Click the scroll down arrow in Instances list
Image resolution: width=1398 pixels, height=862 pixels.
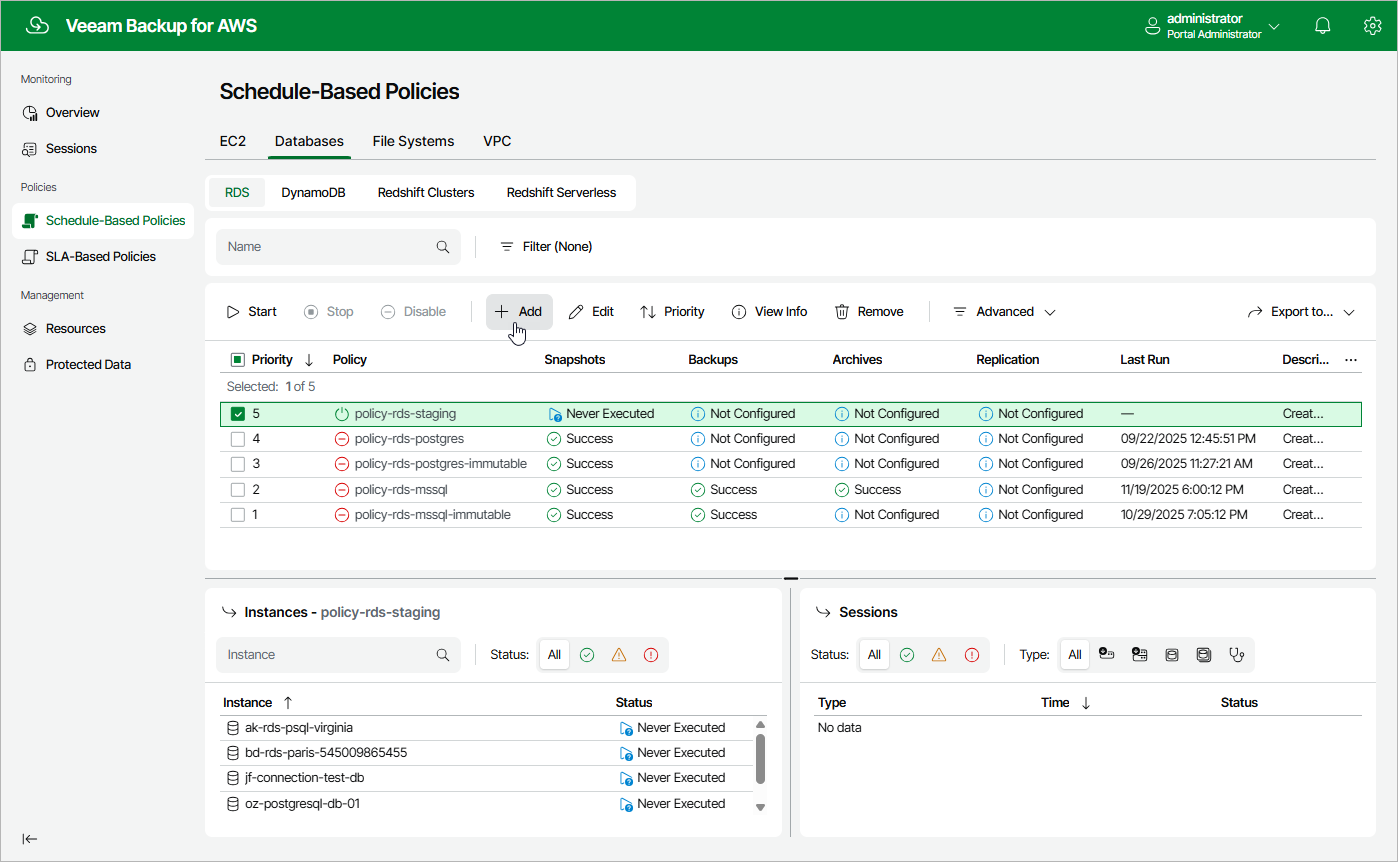pos(760,807)
